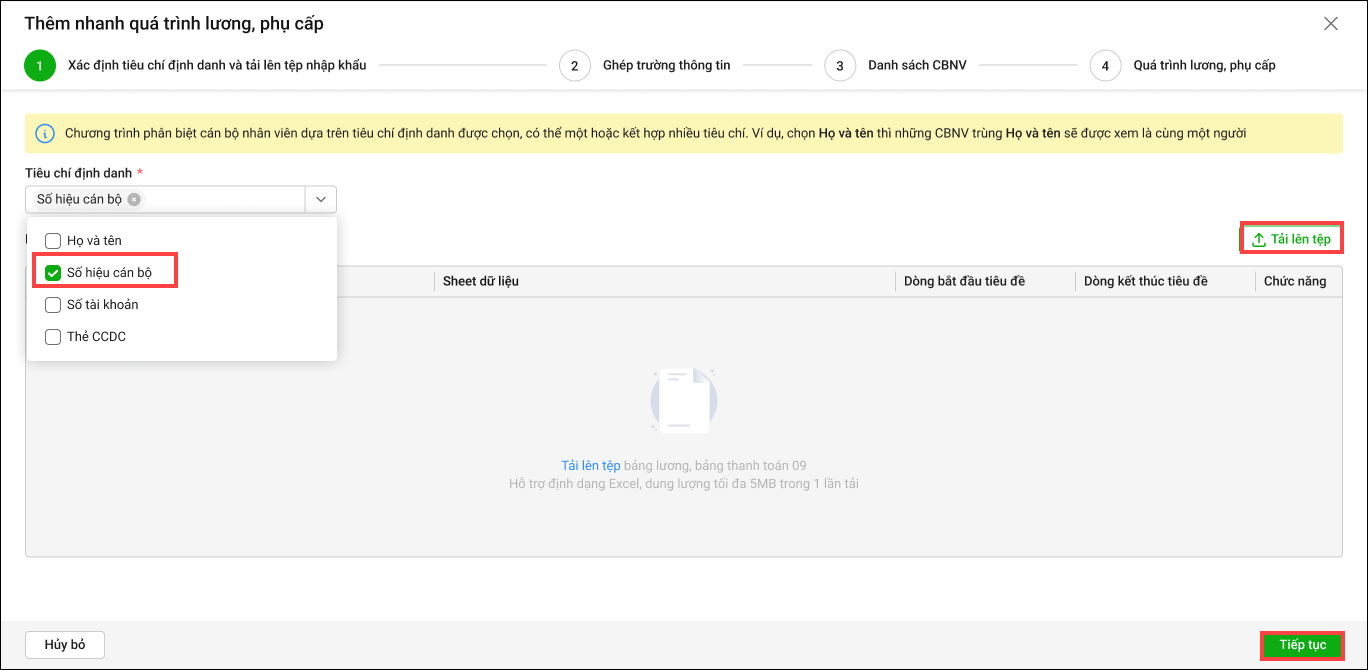
Task: Collapse the Tiêu chí định danh dropdown
Action: click(321, 199)
